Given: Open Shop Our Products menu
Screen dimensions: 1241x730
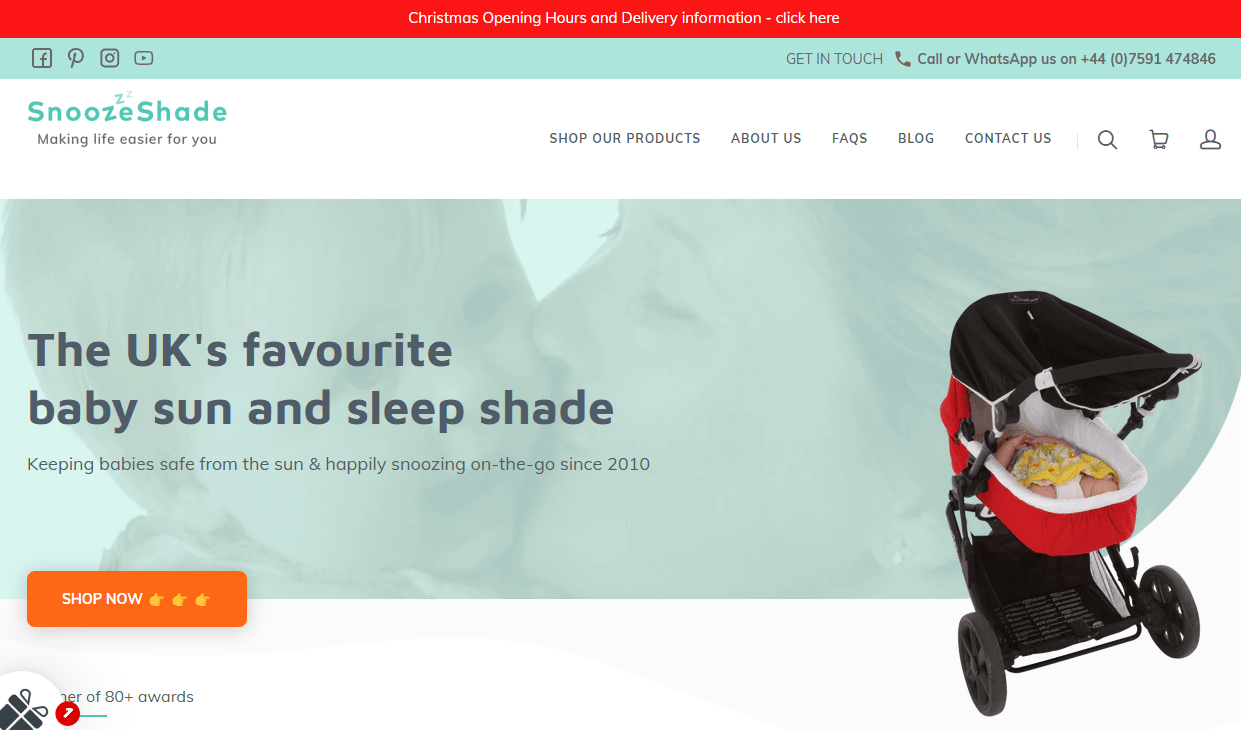Looking at the screenshot, I should click(625, 139).
